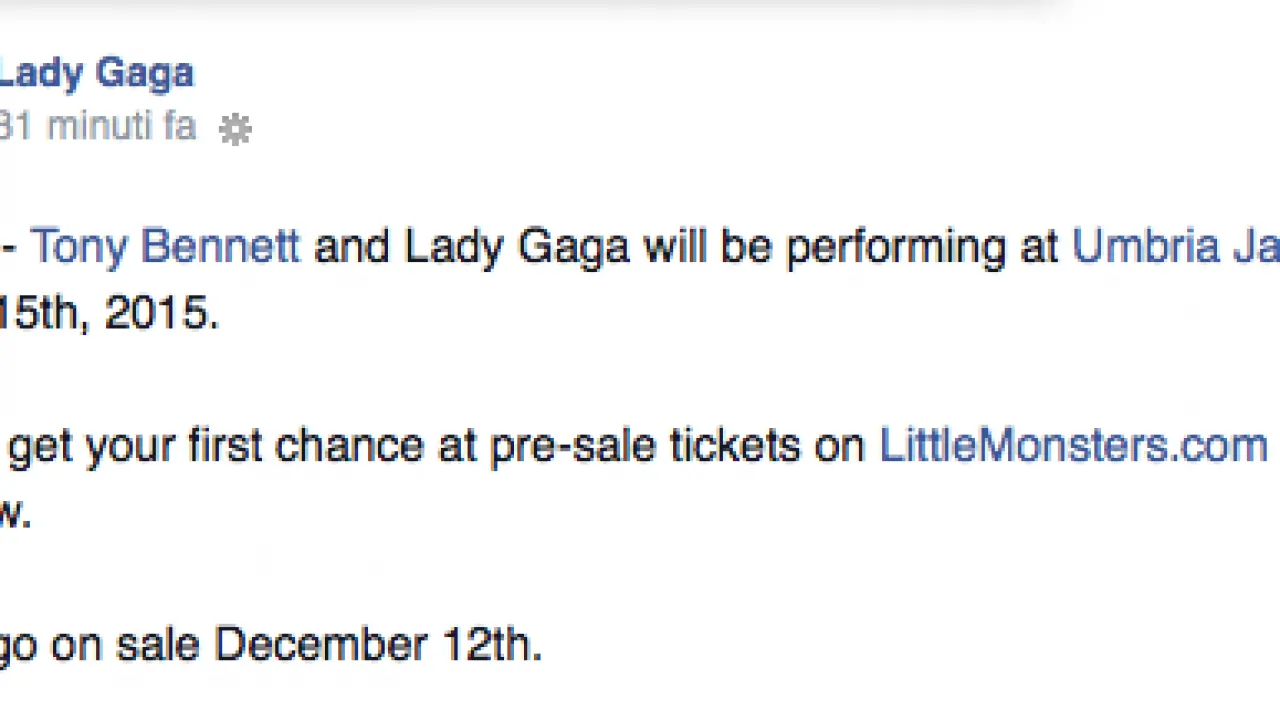
Task: Click "Lady Gaga" inside the post sentence
Action: [516, 247]
